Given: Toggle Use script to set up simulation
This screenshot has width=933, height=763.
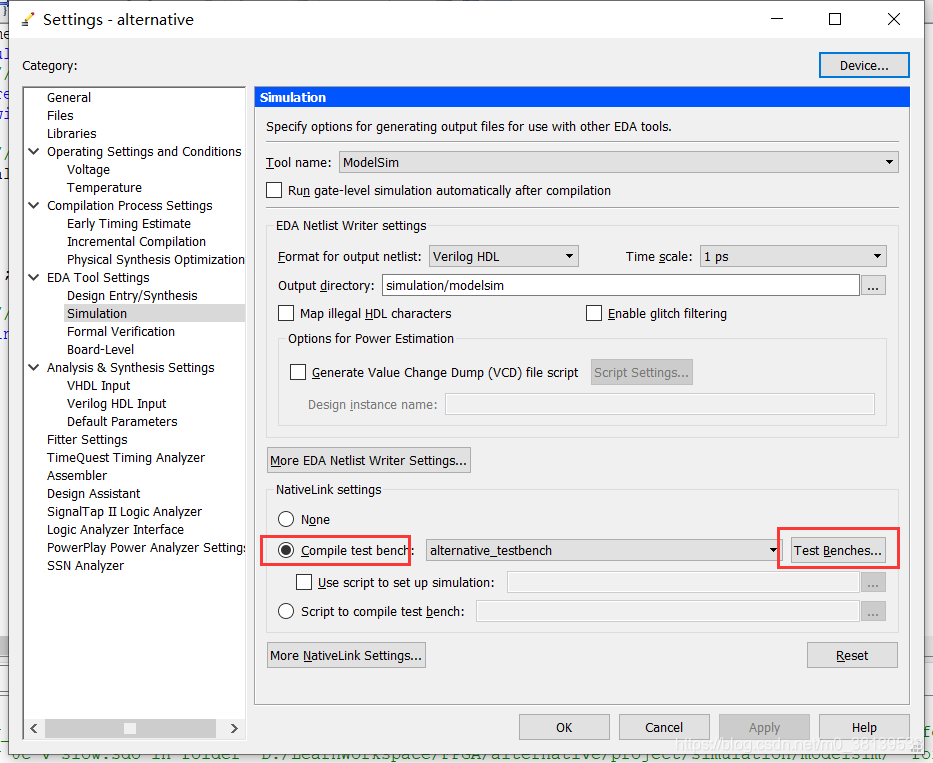Looking at the screenshot, I should pos(304,582).
